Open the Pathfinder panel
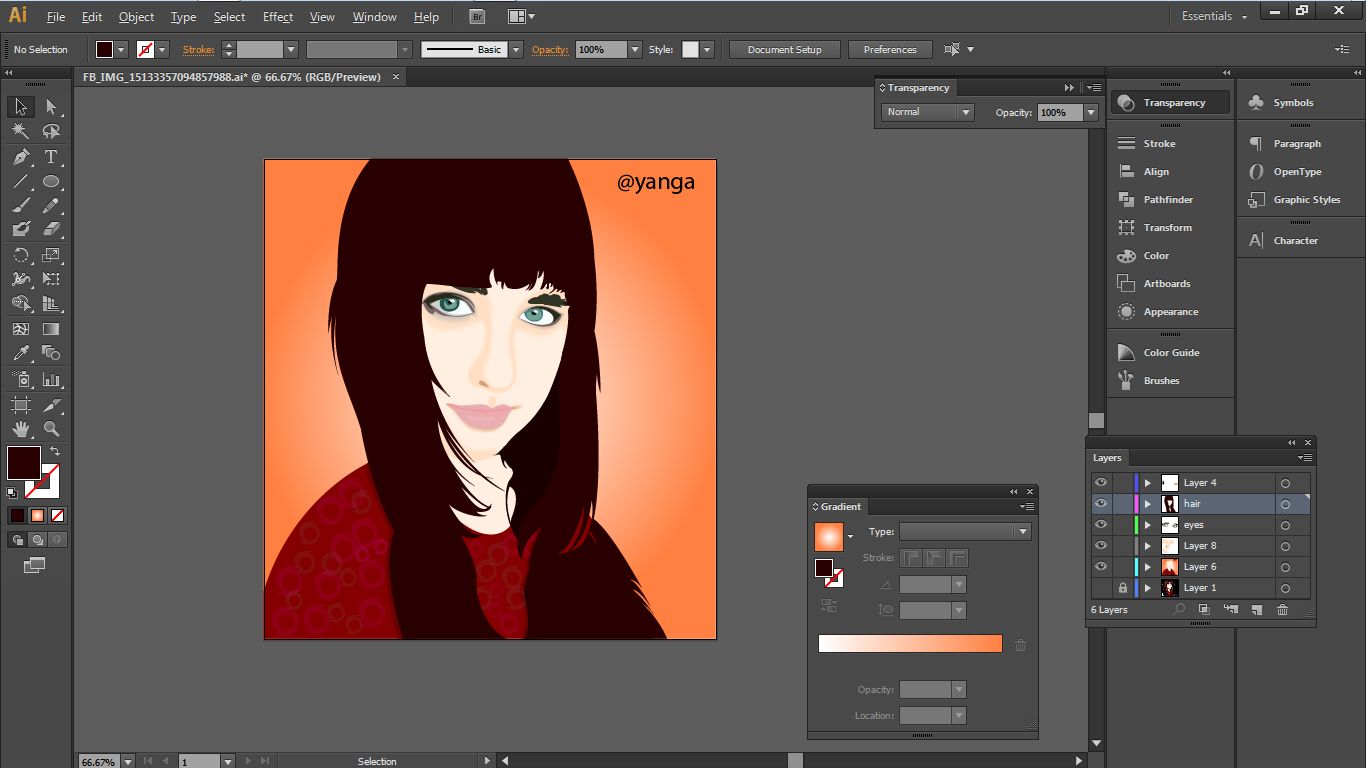Screen dimensions: 1366x768 click(1168, 199)
